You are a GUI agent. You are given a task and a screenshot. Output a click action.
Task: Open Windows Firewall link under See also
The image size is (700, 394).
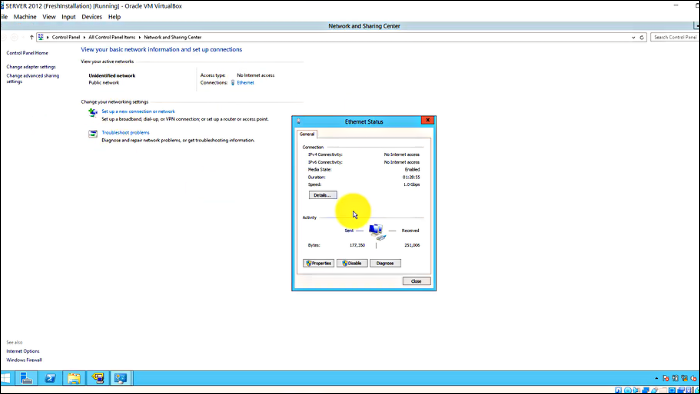[24, 360]
